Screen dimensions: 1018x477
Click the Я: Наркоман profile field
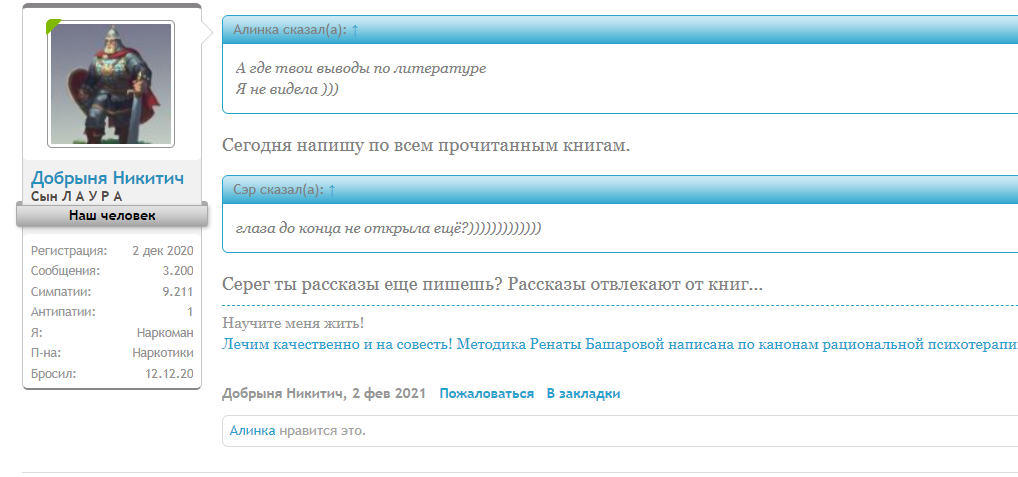pos(112,333)
